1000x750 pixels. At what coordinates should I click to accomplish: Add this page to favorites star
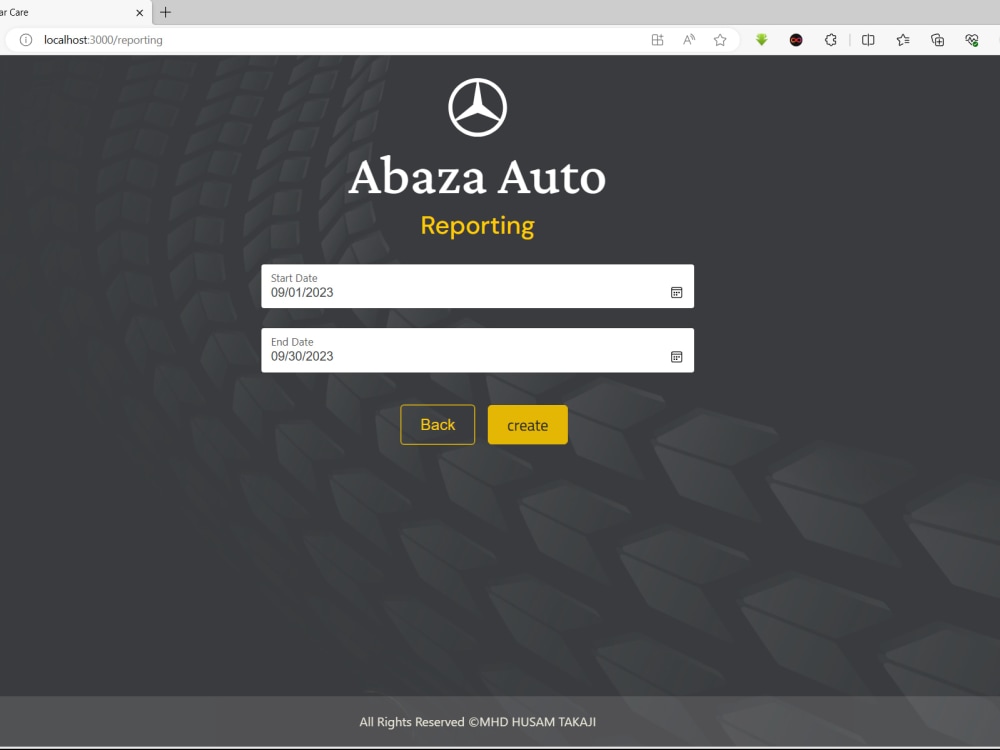[720, 40]
